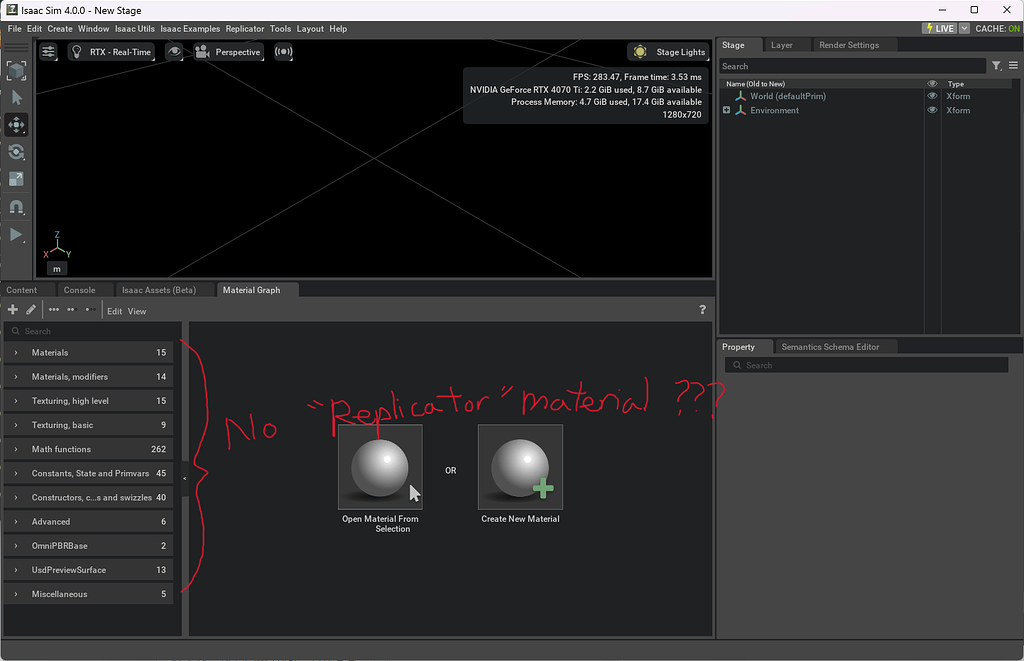
Task: Toggle visibility of World (defaultPrim)
Action: point(932,96)
